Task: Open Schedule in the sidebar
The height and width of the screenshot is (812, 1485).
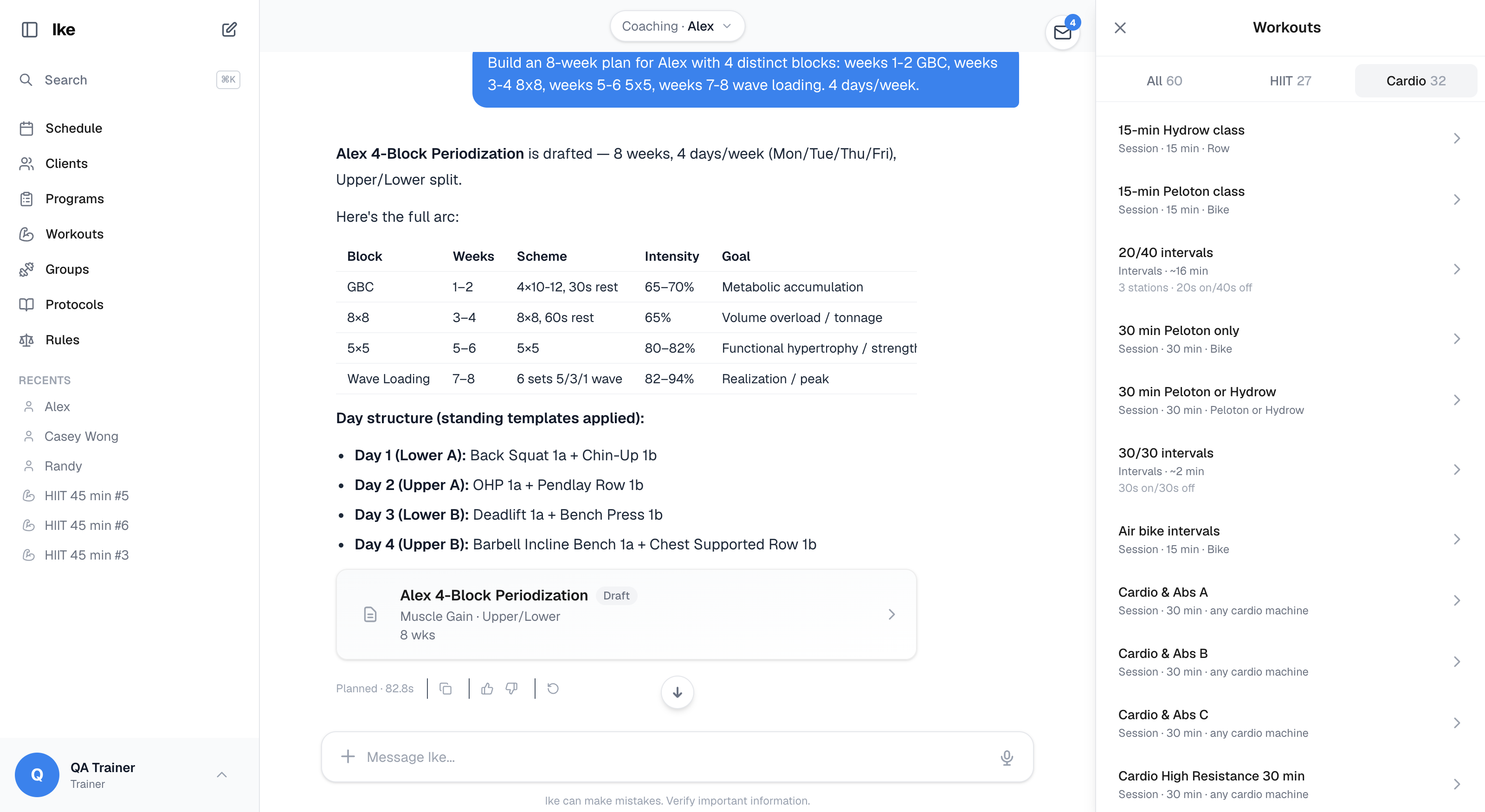Action: coord(130,128)
